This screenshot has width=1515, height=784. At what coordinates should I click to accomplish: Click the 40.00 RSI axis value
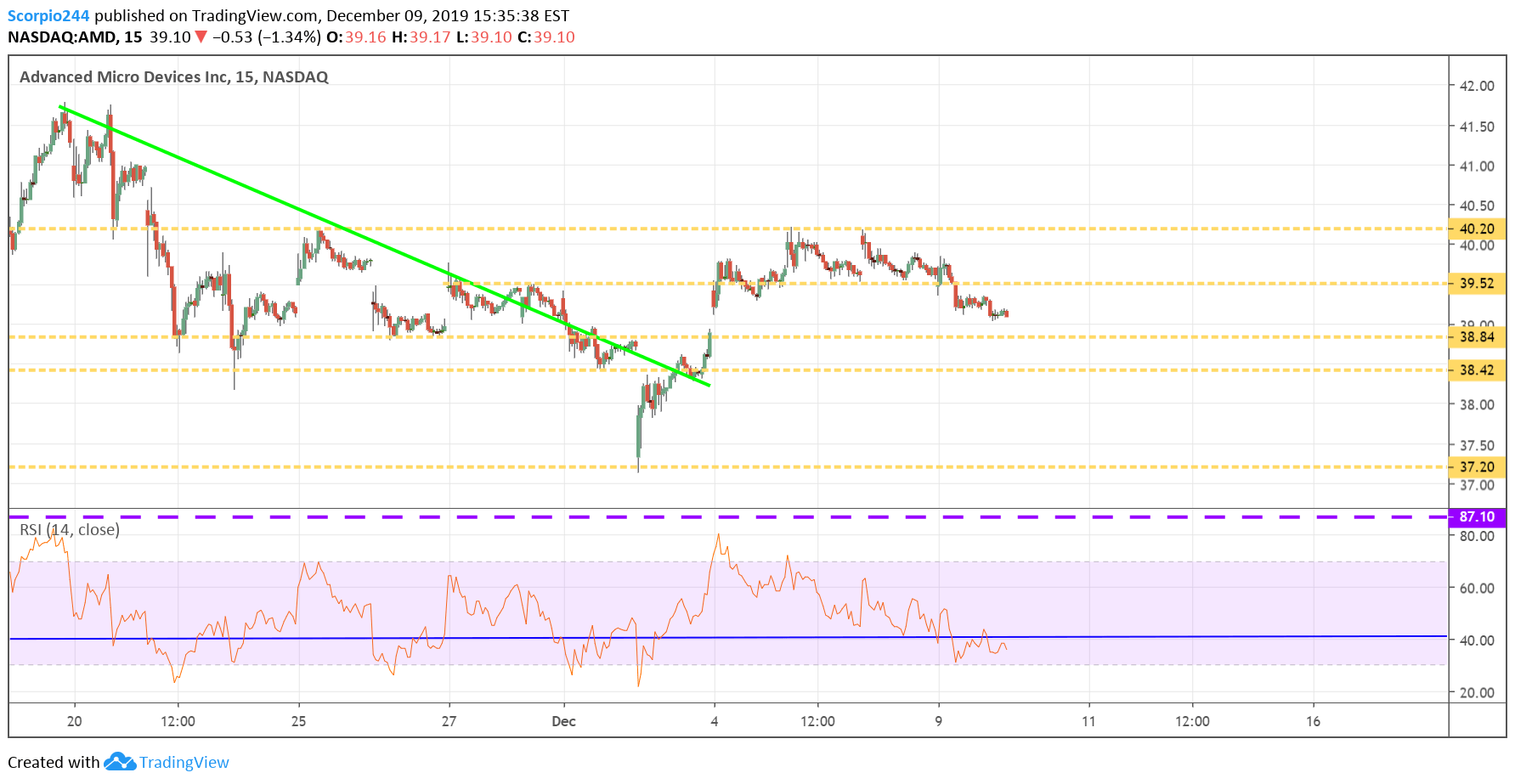pos(1477,640)
